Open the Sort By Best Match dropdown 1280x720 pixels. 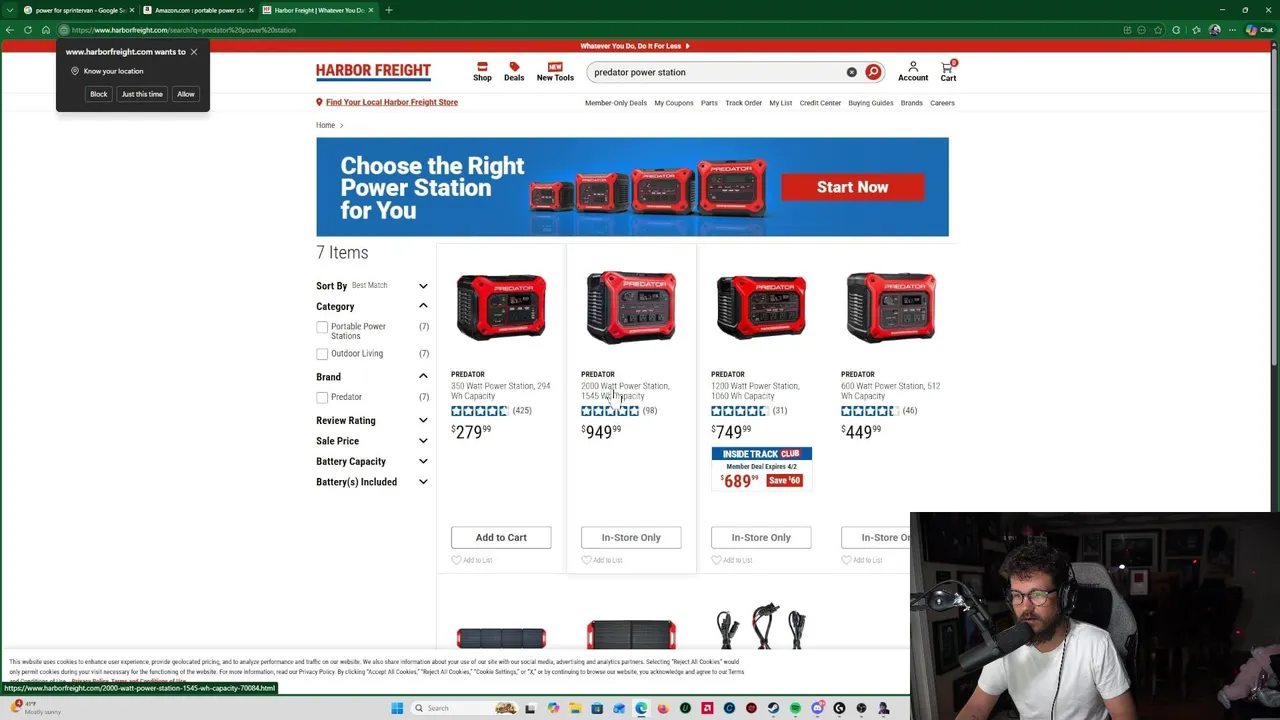point(372,286)
